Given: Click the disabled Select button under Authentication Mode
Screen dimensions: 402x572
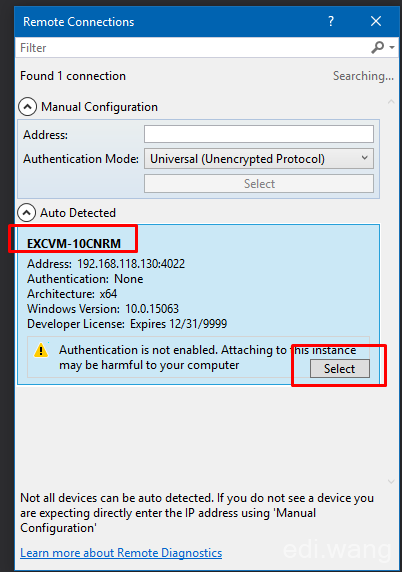Looking at the screenshot, I should 259,183.
